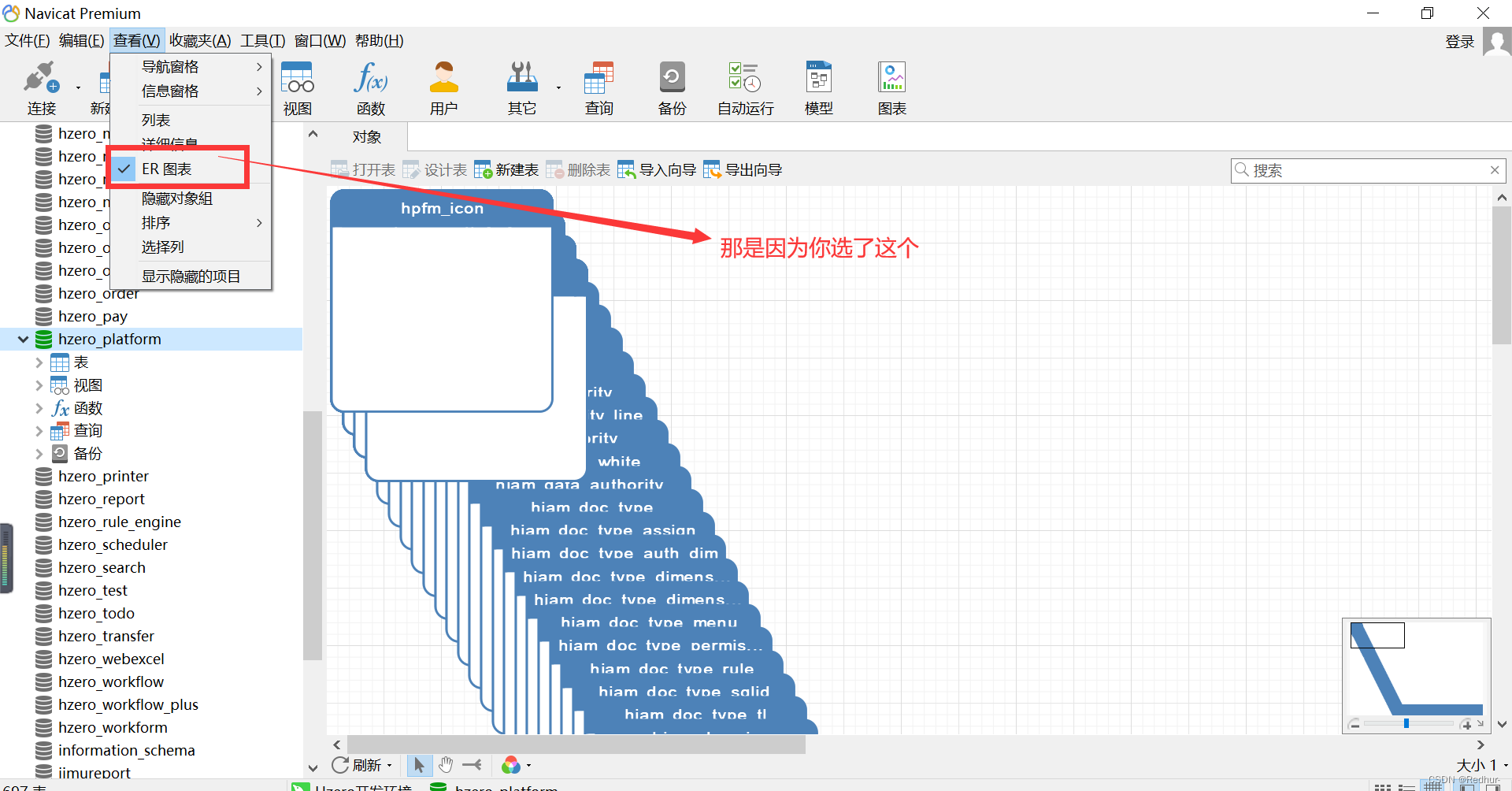Viewport: 1512px width, 791px height.
Task: Open the 编辑(E) menu
Action: 82,41
